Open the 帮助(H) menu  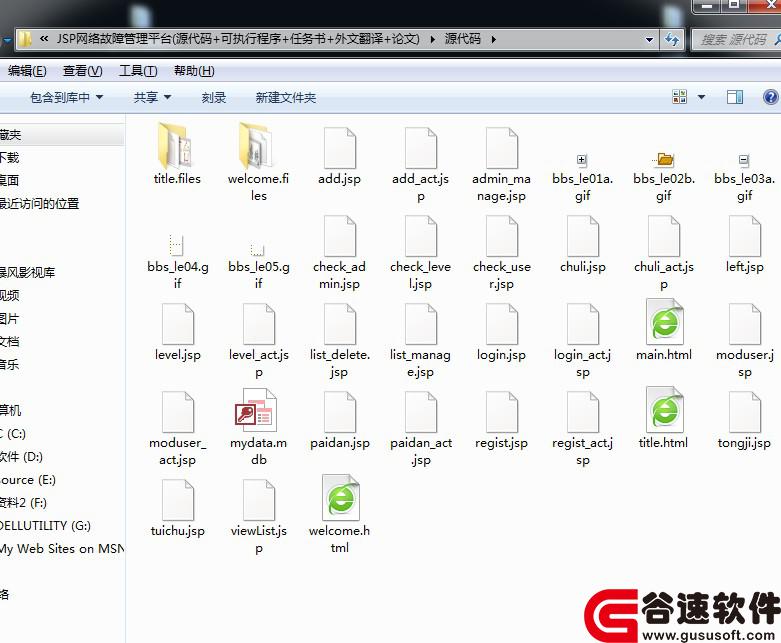(194, 71)
